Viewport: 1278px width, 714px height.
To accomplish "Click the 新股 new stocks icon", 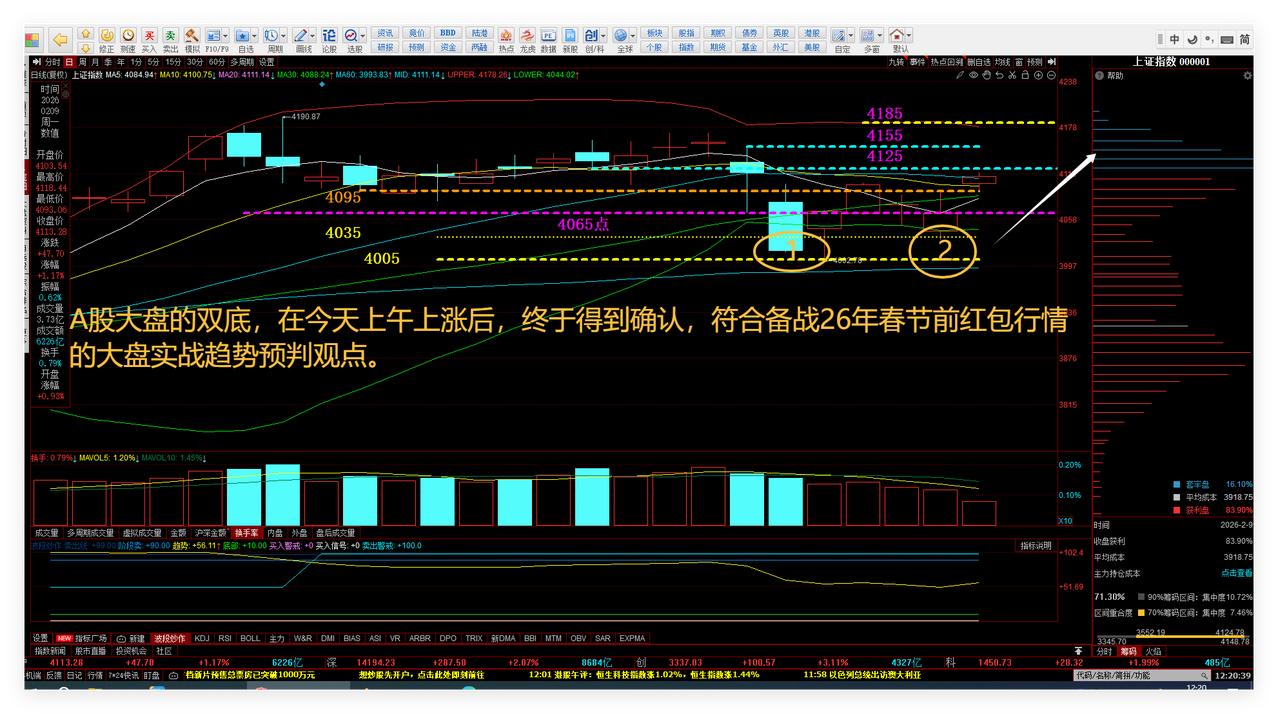I will pos(569,35).
